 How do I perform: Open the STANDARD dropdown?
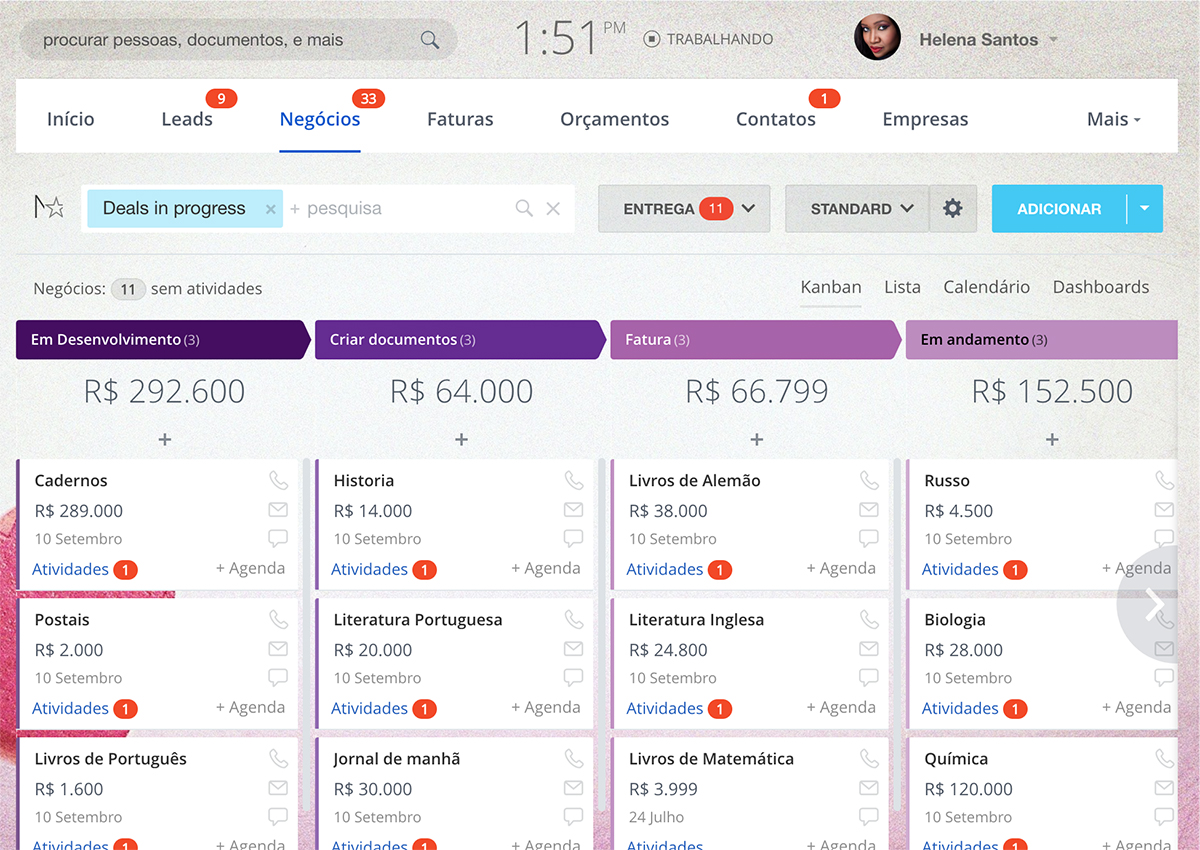click(x=857, y=209)
